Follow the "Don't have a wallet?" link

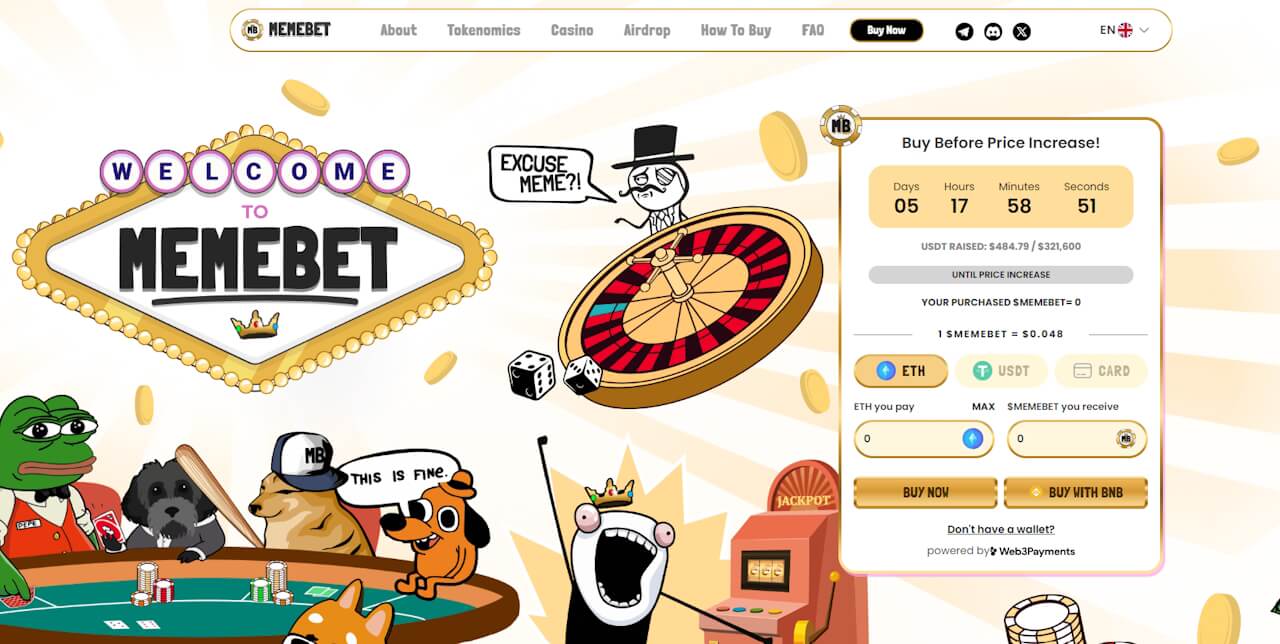click(1001, 529)
